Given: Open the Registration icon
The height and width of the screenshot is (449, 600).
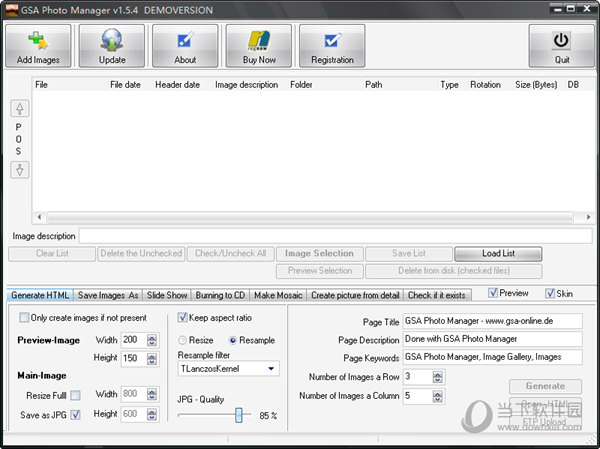Looking at the screenshot, I should 332,41.
